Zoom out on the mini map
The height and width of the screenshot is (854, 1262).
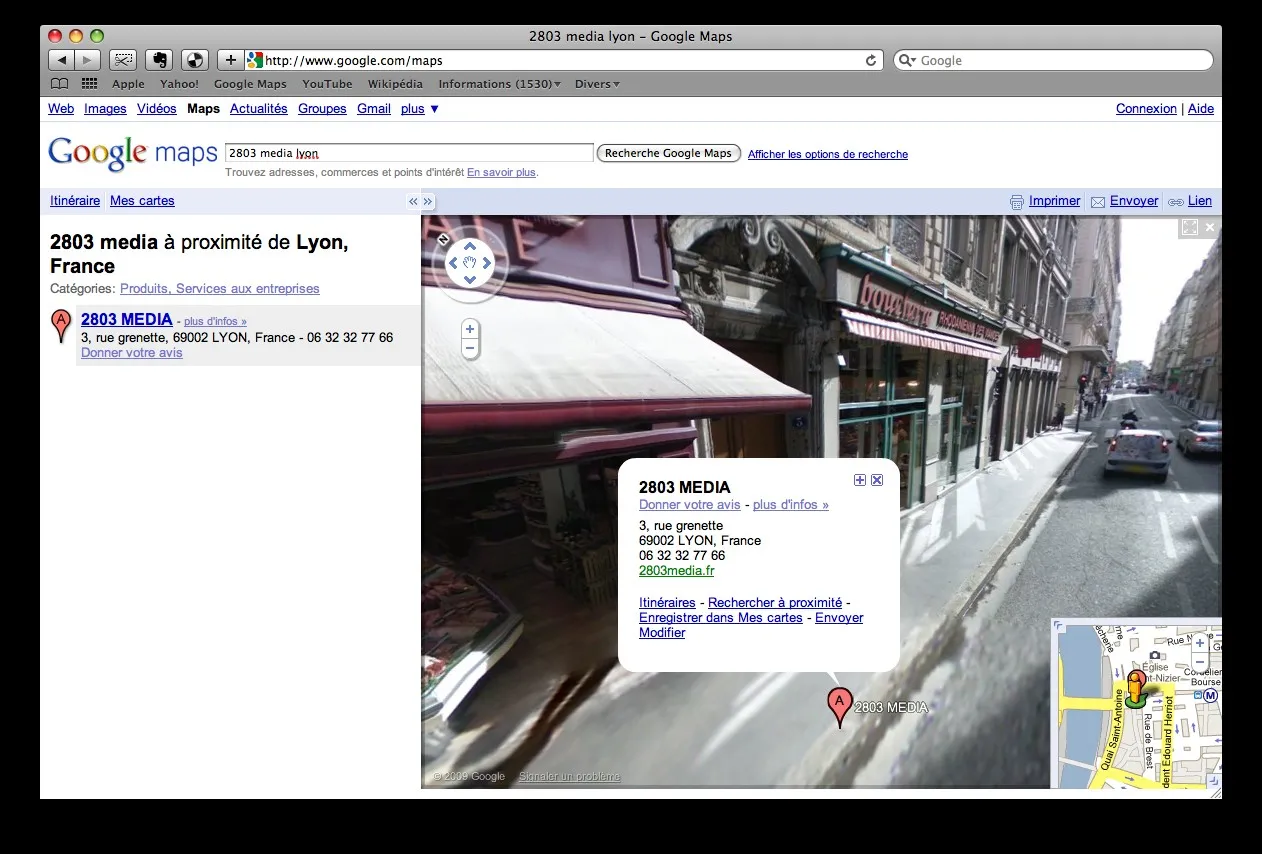(x=1200, y=662)
